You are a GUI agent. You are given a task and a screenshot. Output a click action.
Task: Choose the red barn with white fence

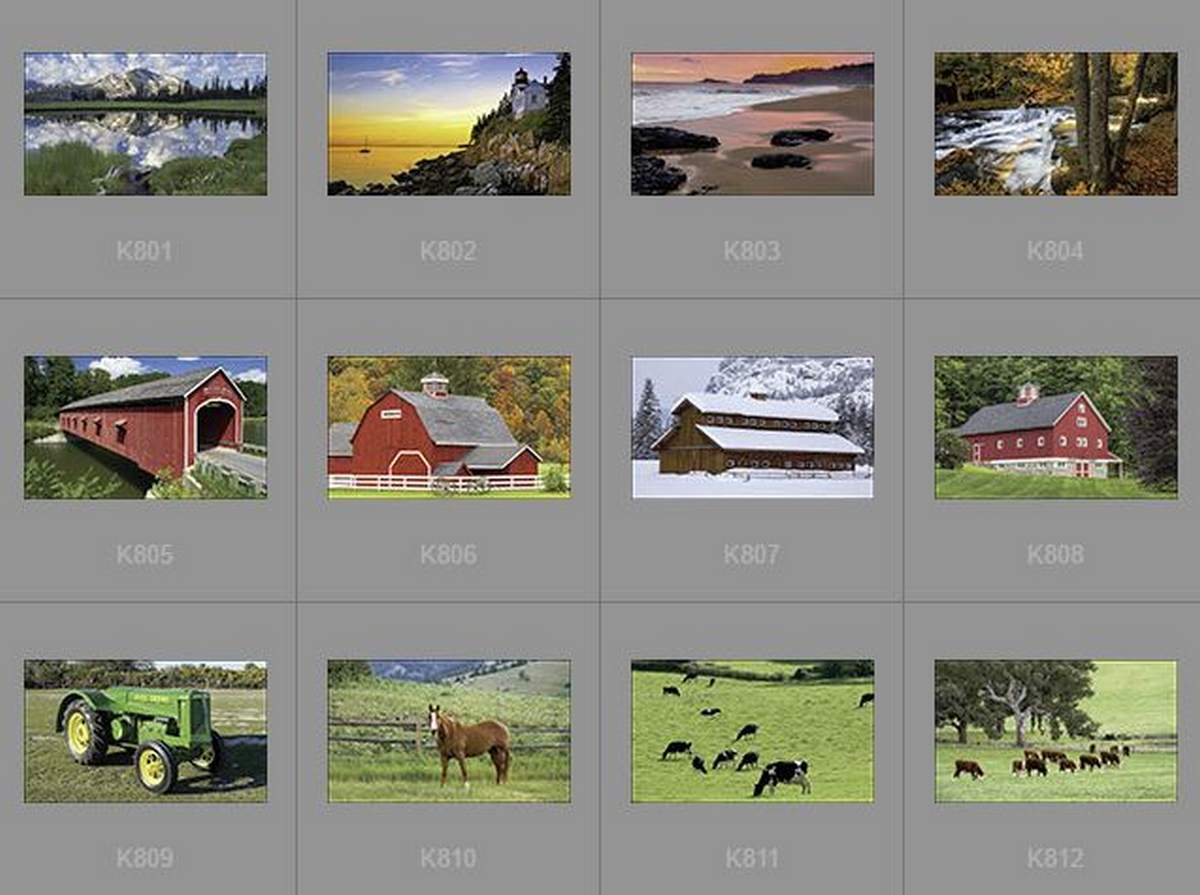[449, 427]
